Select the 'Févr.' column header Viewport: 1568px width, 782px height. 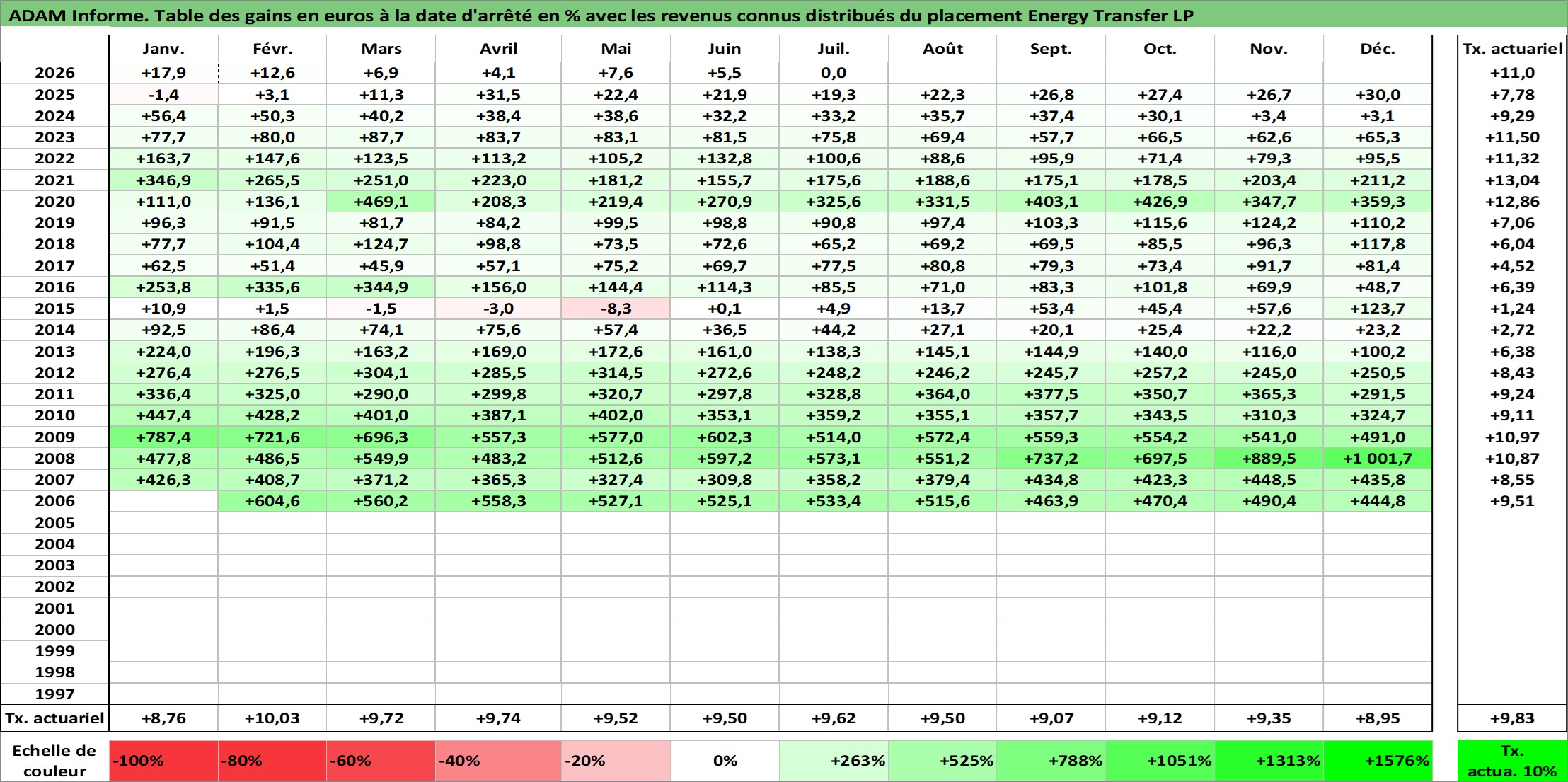(x=272, y=49)
